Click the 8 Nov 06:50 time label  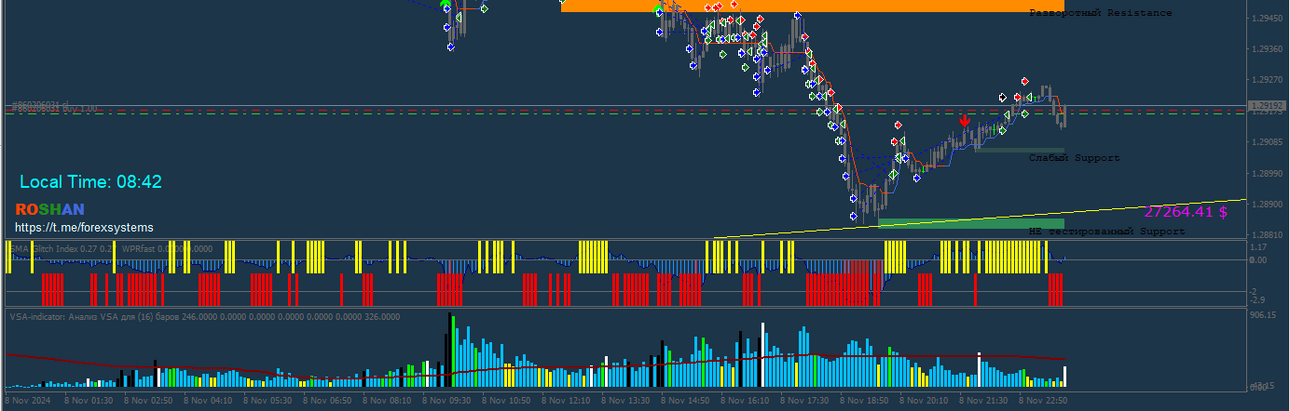327,400
